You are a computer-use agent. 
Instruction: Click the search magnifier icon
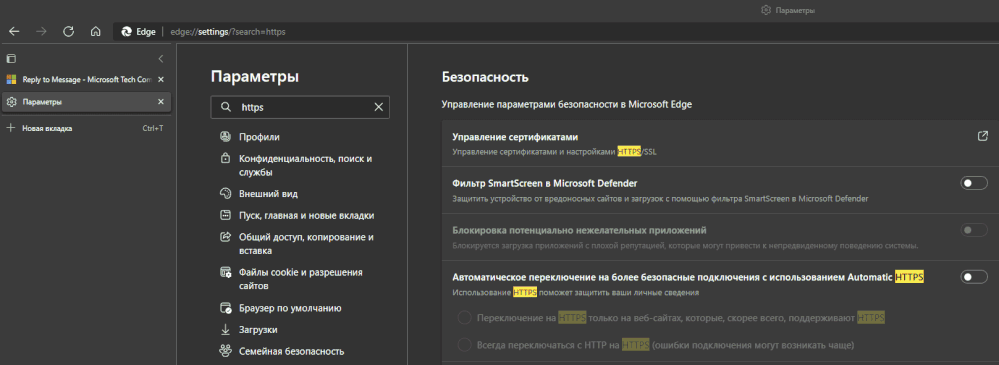225,108
